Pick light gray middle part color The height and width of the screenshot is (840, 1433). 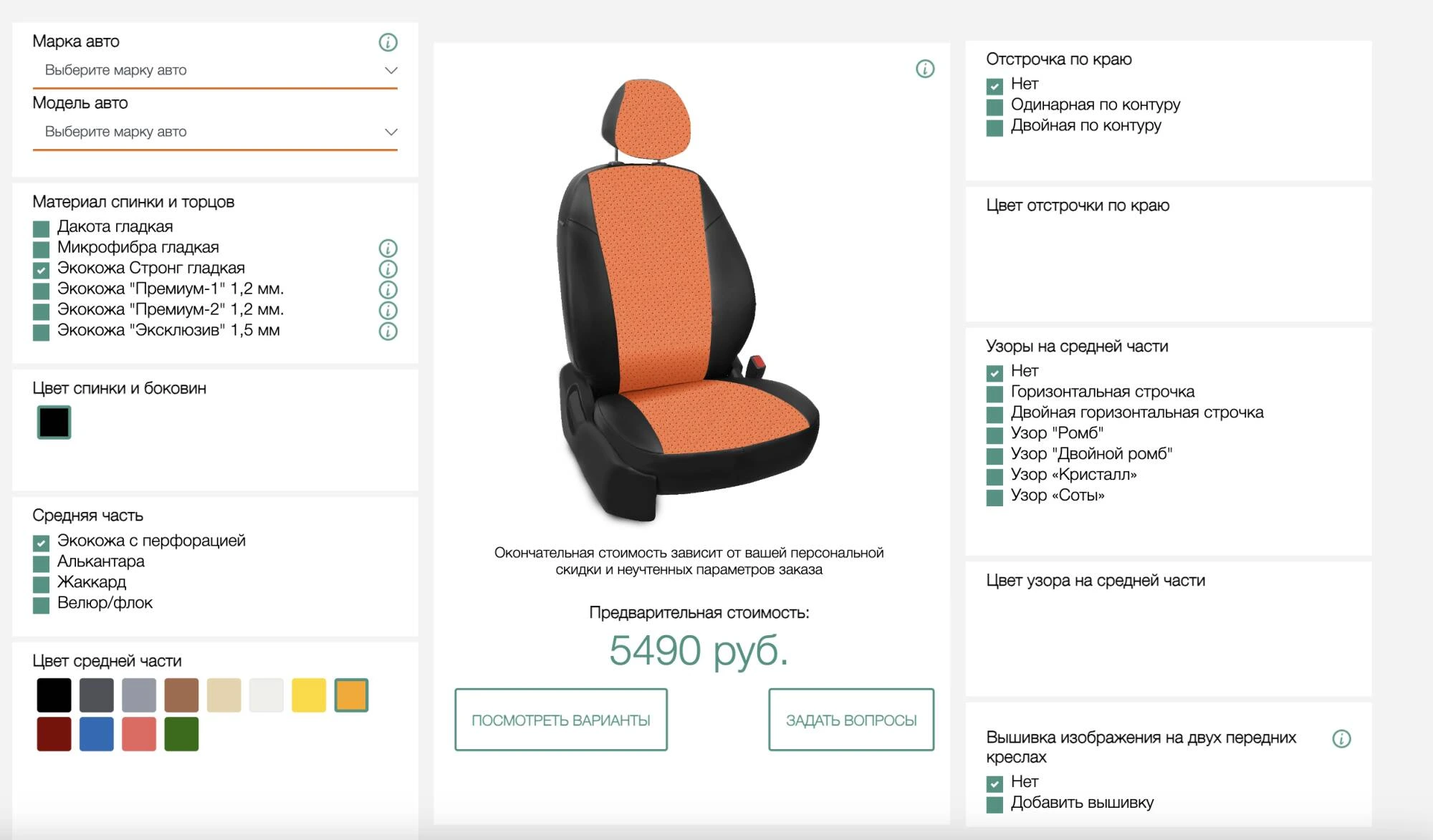coord(139,695)
